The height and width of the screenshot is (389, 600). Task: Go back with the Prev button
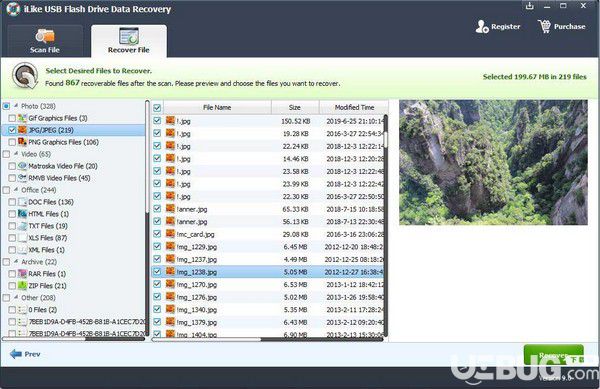(25, 354)
